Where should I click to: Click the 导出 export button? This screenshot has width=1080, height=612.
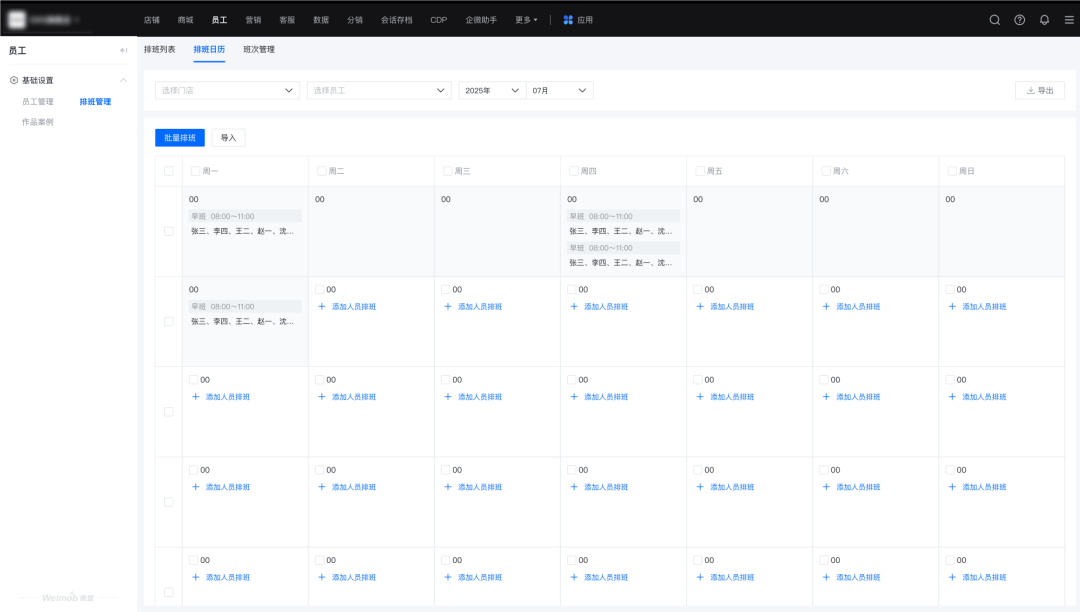point(1039,90)
